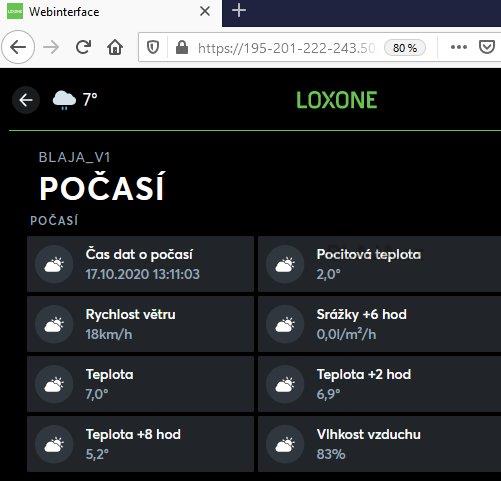
Task: Open a new browser tab
Action: 239,11
